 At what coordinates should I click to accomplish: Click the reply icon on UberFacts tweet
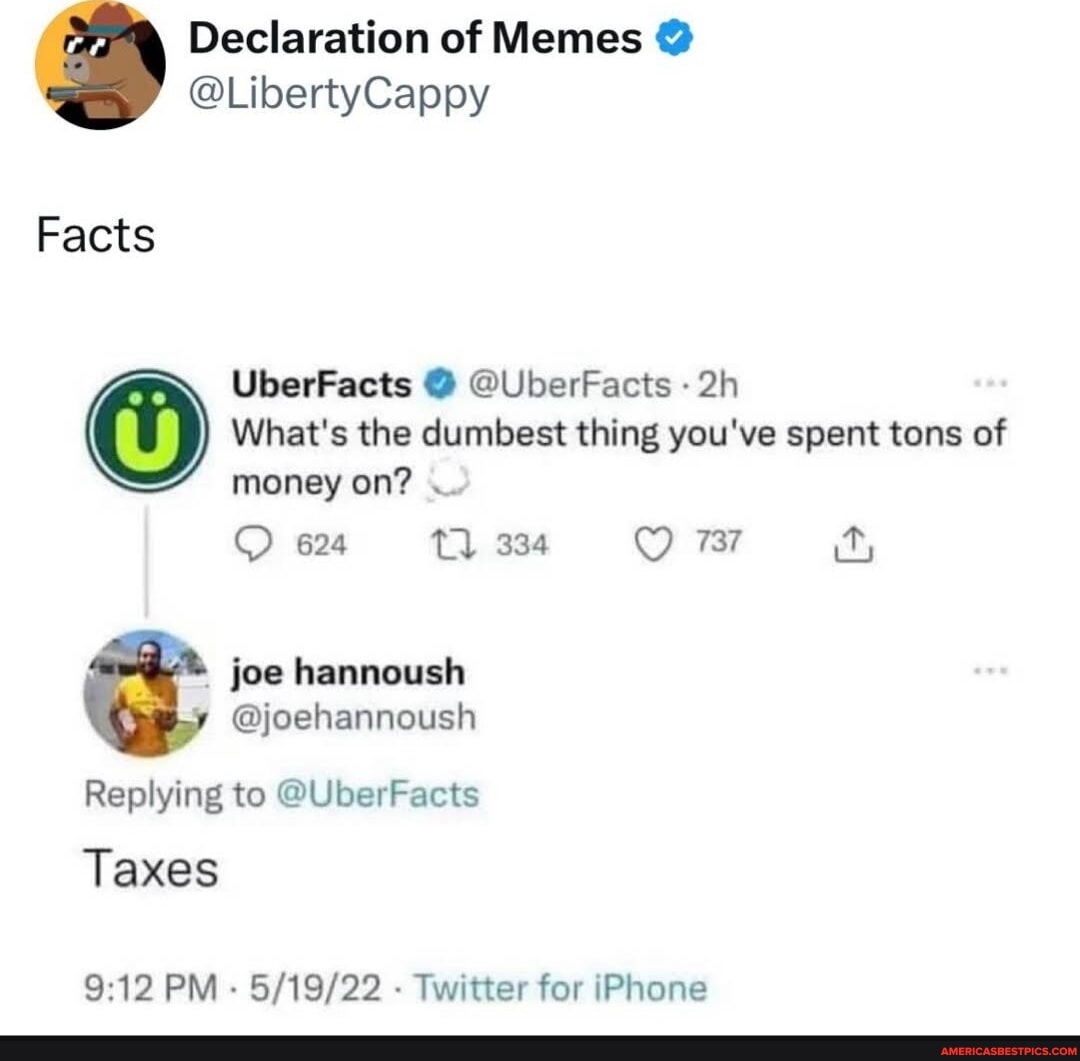pos(256,542)
